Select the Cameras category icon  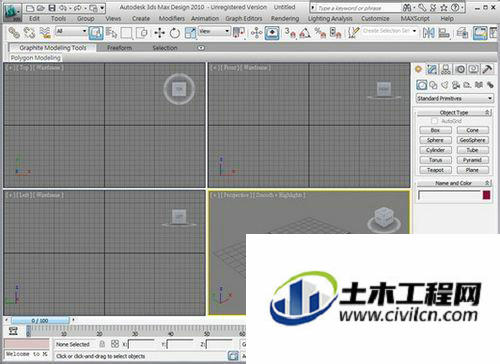point(456,85)
